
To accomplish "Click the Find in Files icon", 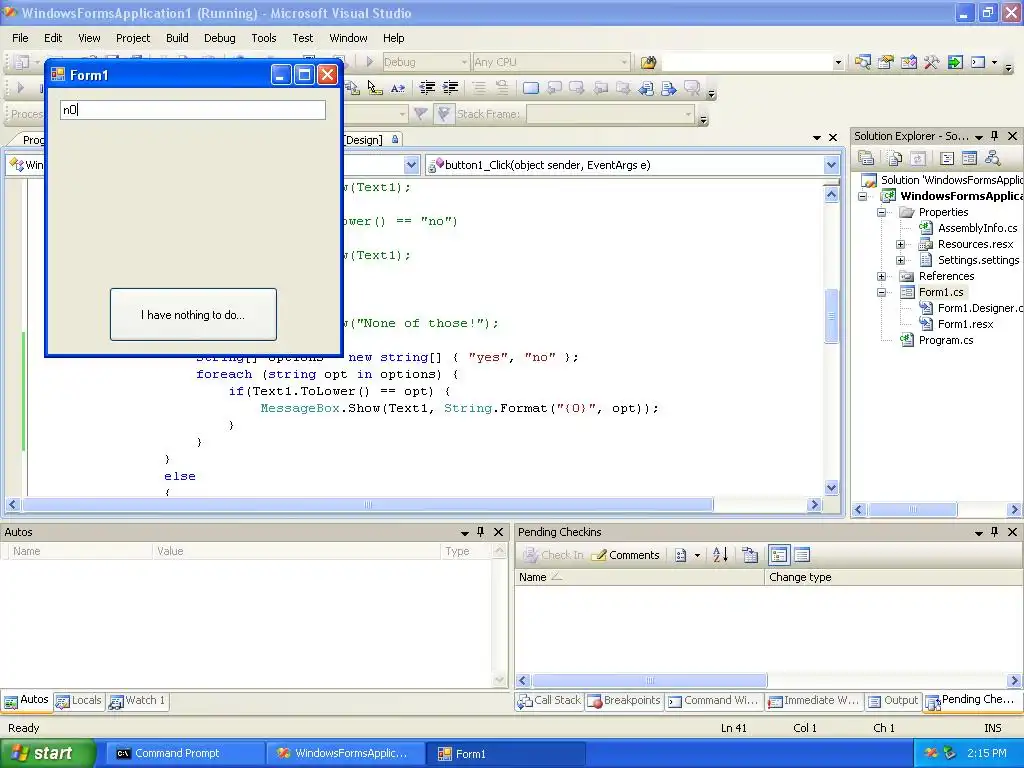I will point(648,62).
